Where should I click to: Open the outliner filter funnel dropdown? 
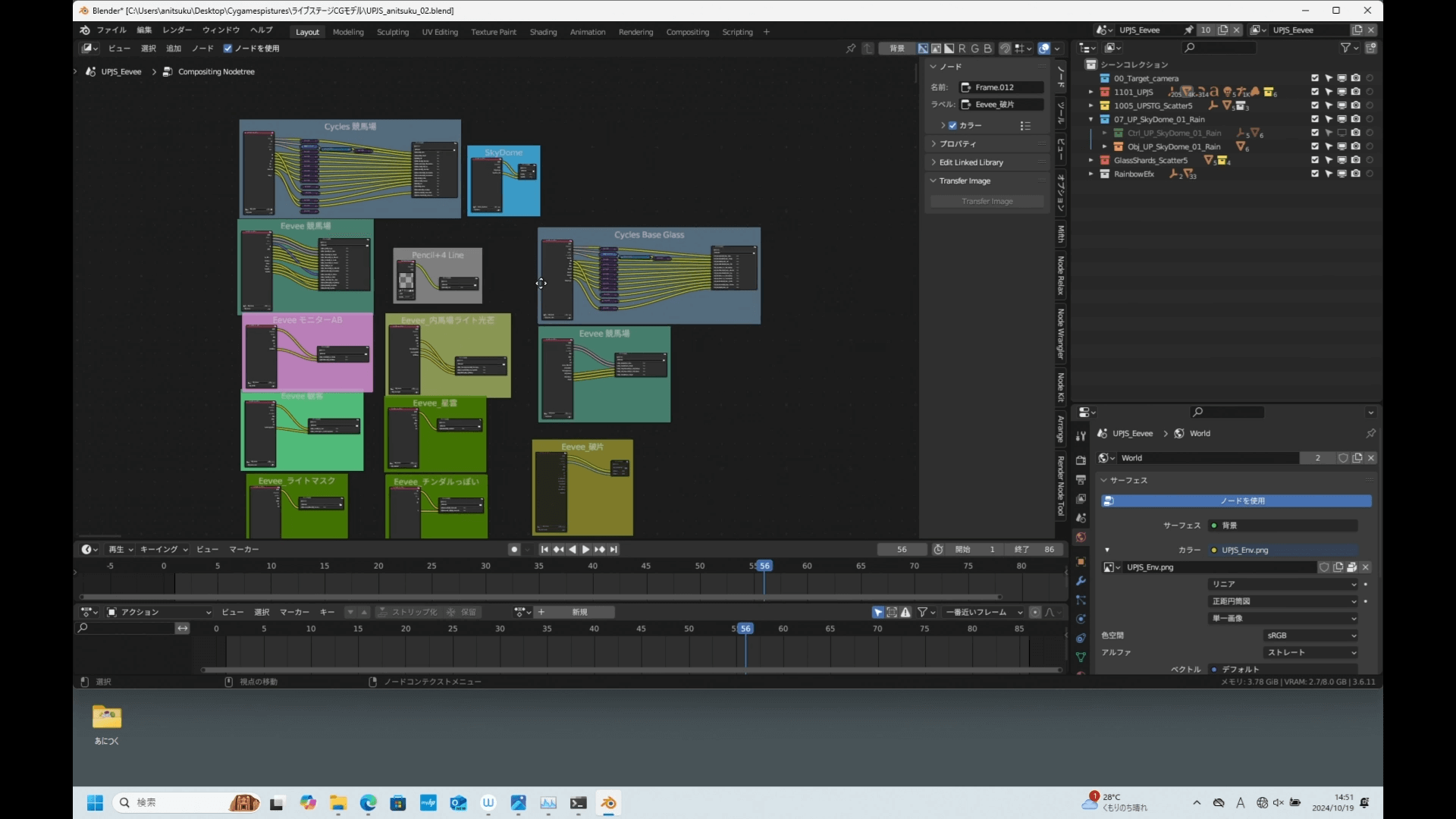pos(1349,48)
